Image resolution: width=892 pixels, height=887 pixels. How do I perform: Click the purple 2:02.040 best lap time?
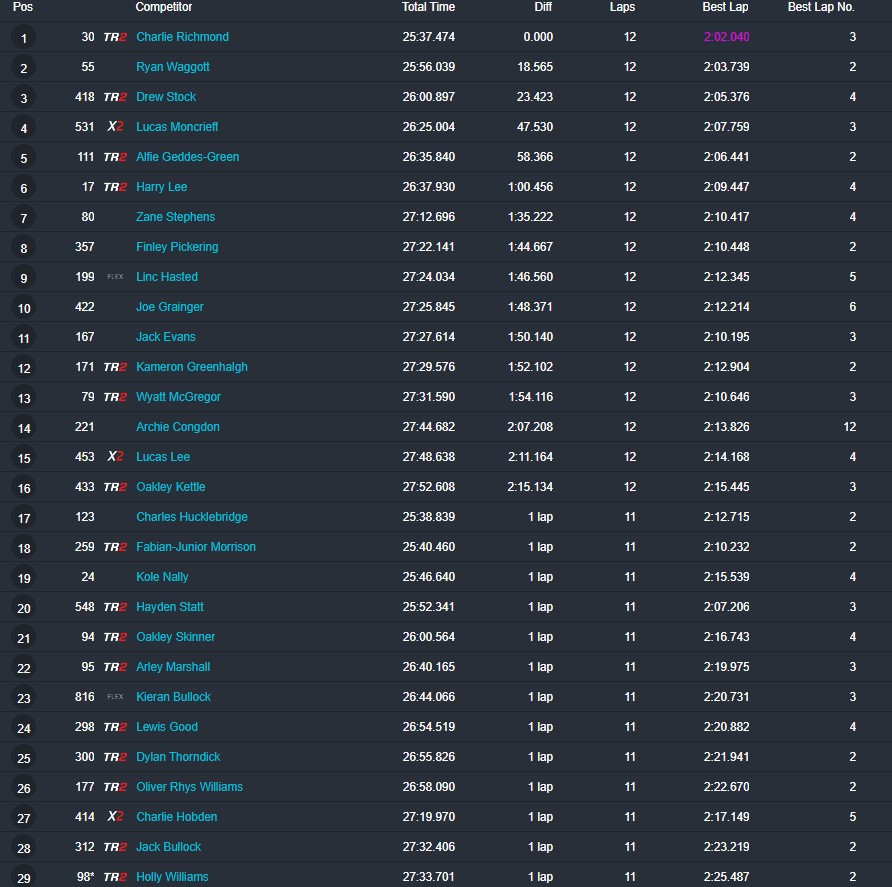tap(725, 37)
